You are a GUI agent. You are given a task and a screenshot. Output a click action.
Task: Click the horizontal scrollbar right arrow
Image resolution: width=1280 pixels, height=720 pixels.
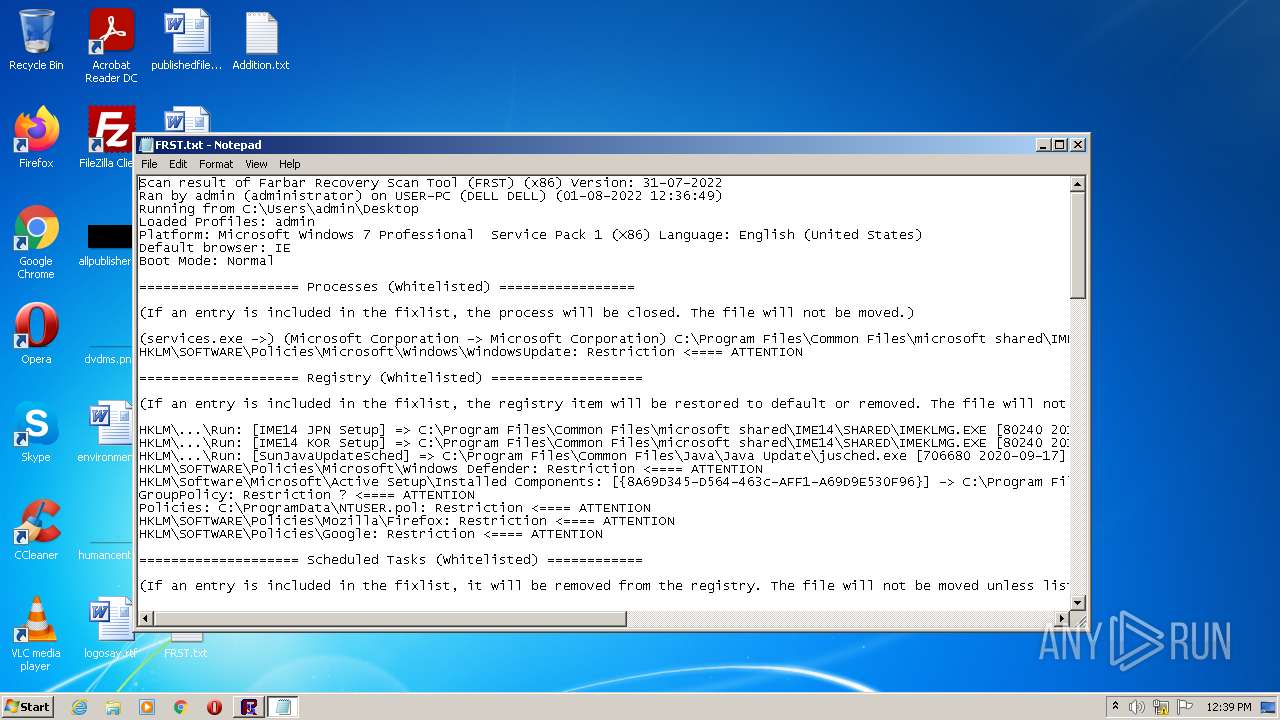pos(1061,619)
